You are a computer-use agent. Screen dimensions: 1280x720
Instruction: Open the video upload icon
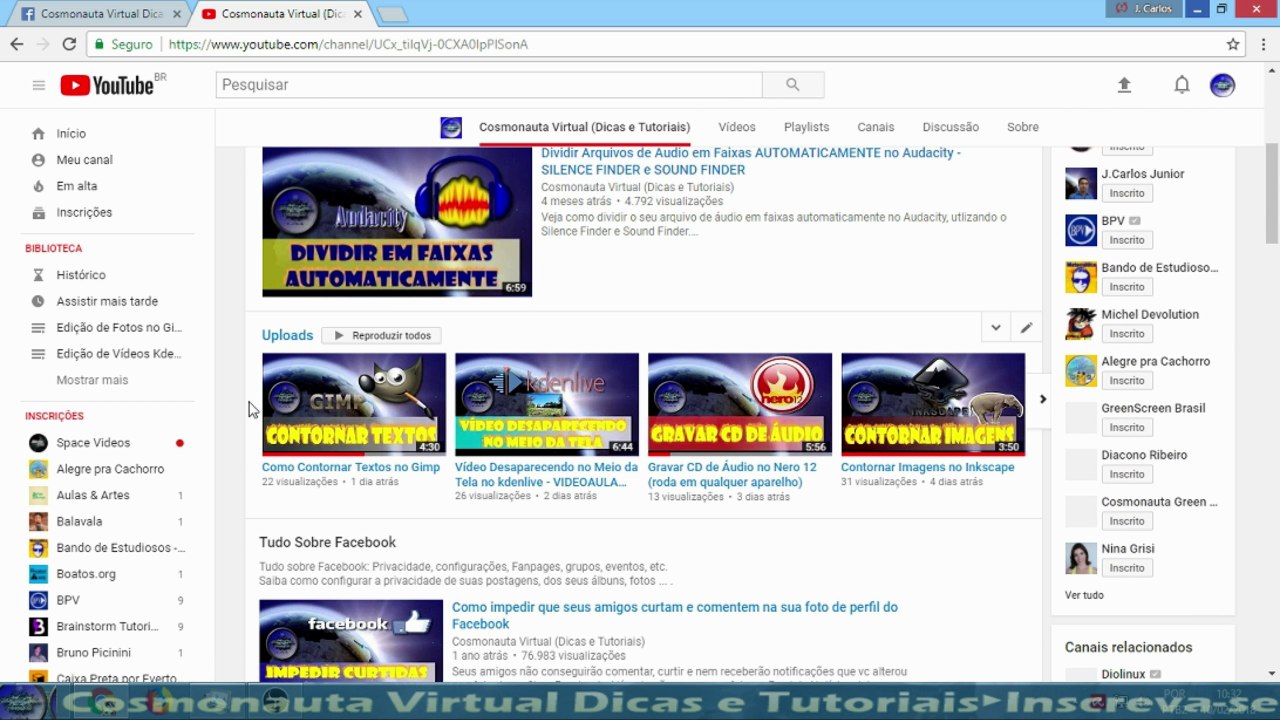point(1124,85)
